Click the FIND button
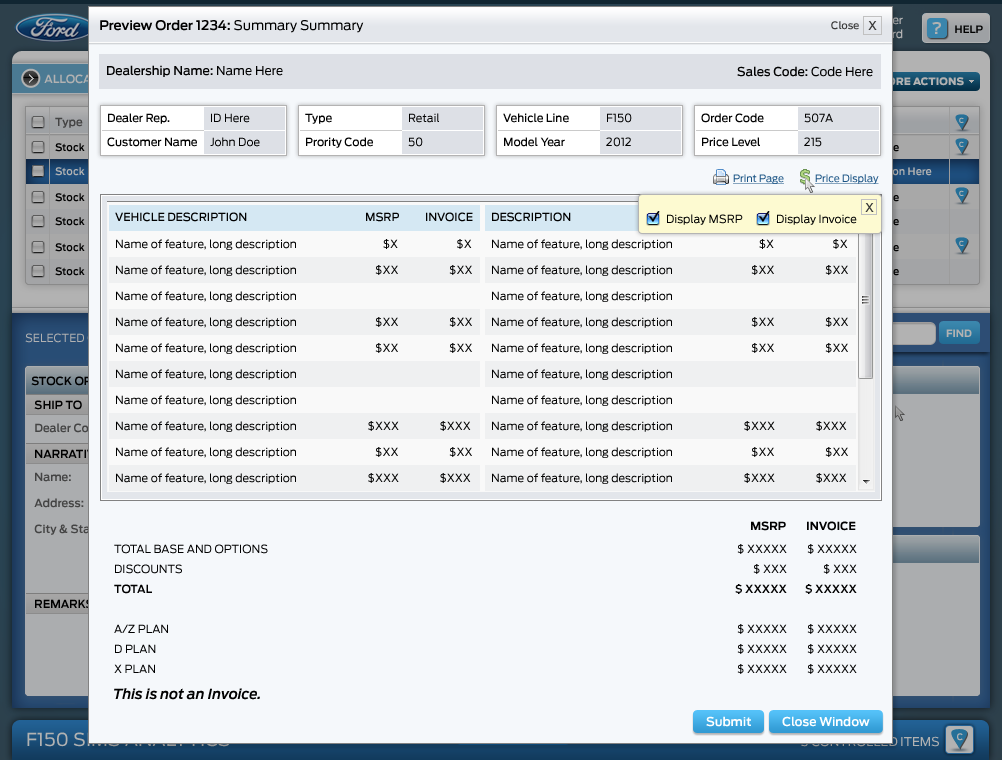The height and width of the screenshot is (760, 1002). pos(958,333)
